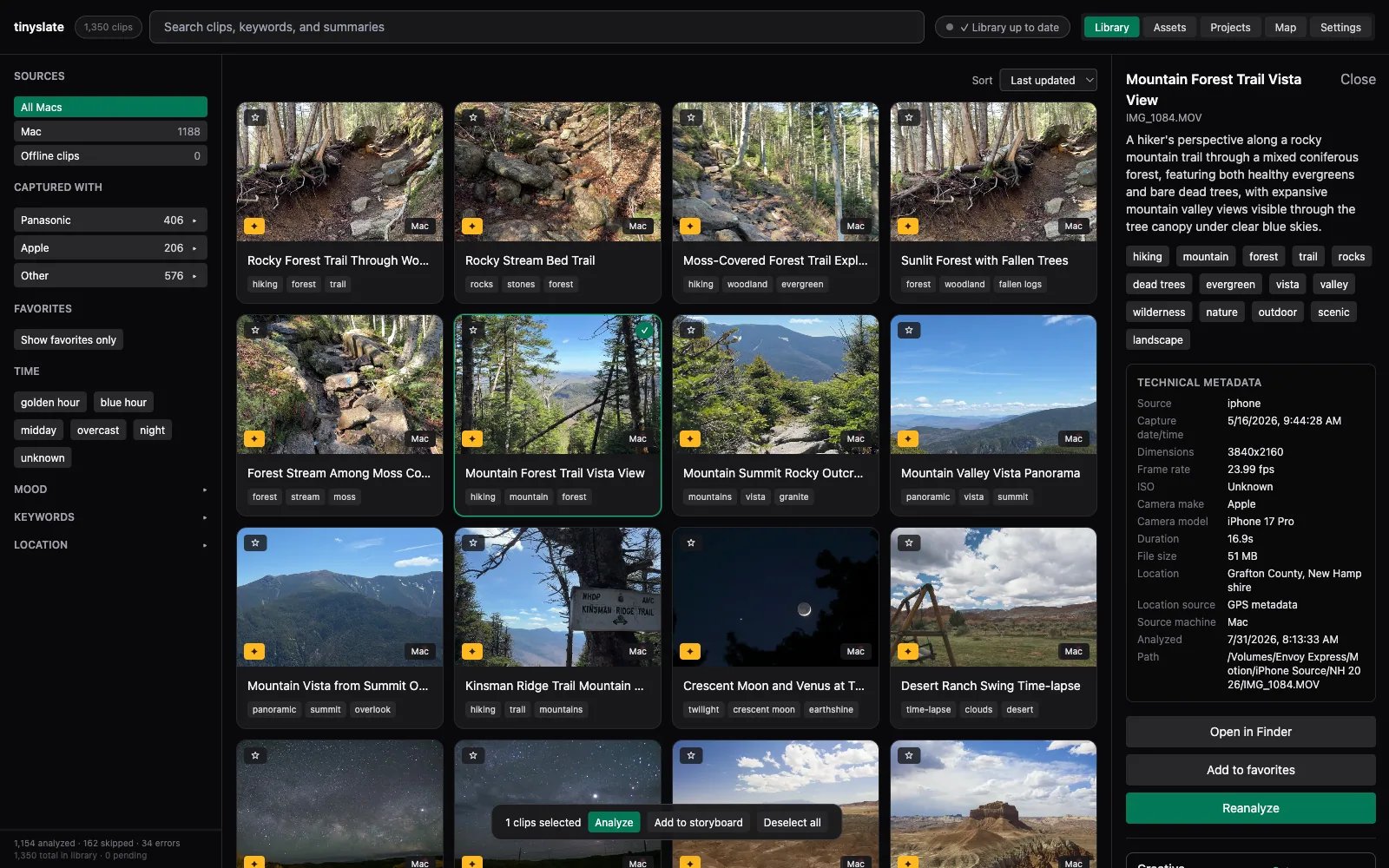Screen dimensions: 1389x868
Task: Switch to the Map tab
Action: click(x=1285, y=27)
